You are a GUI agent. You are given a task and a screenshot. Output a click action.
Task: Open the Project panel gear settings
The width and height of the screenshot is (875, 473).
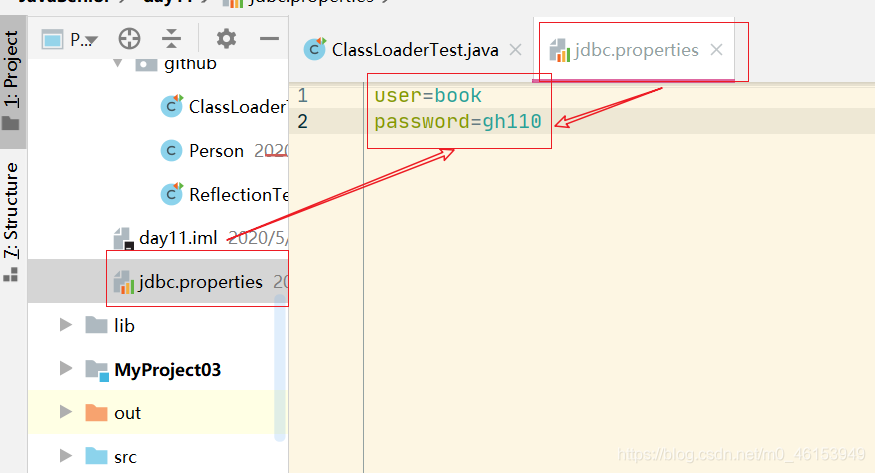pyautogui.click(x=226, y=38)
